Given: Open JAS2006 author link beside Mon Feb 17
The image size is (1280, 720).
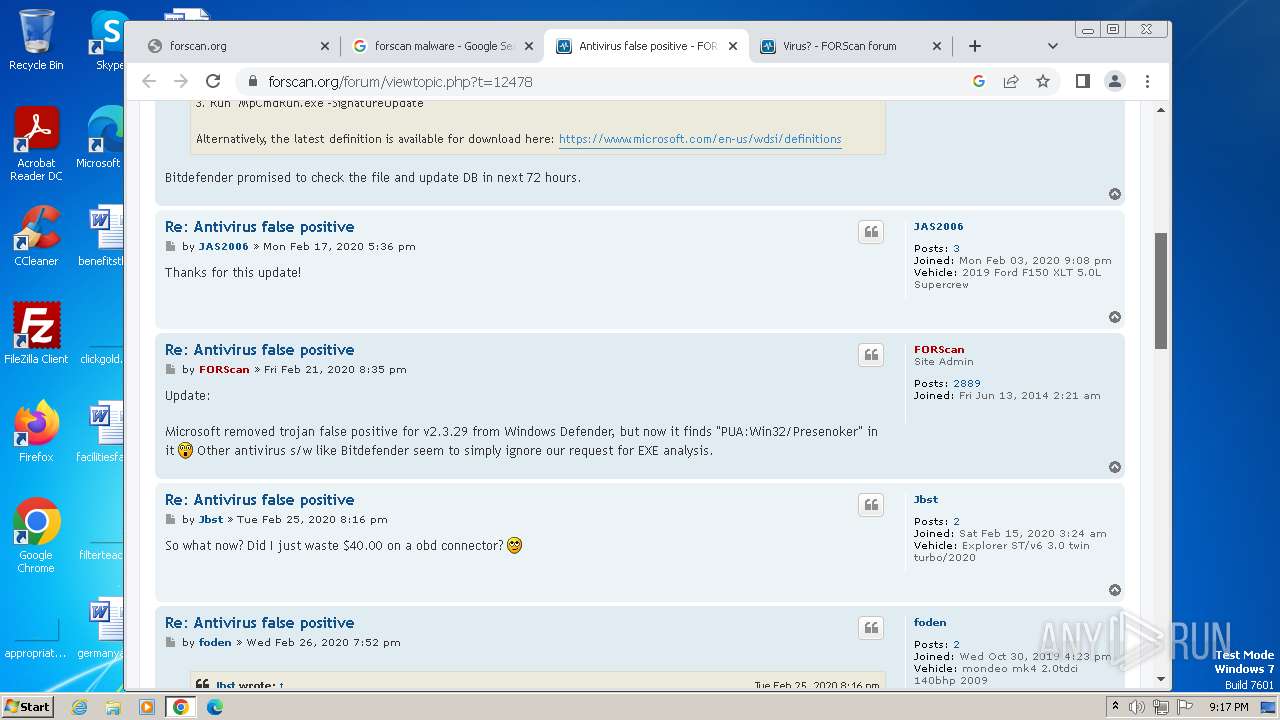Looking at the screenshot, I should (223, 246).
